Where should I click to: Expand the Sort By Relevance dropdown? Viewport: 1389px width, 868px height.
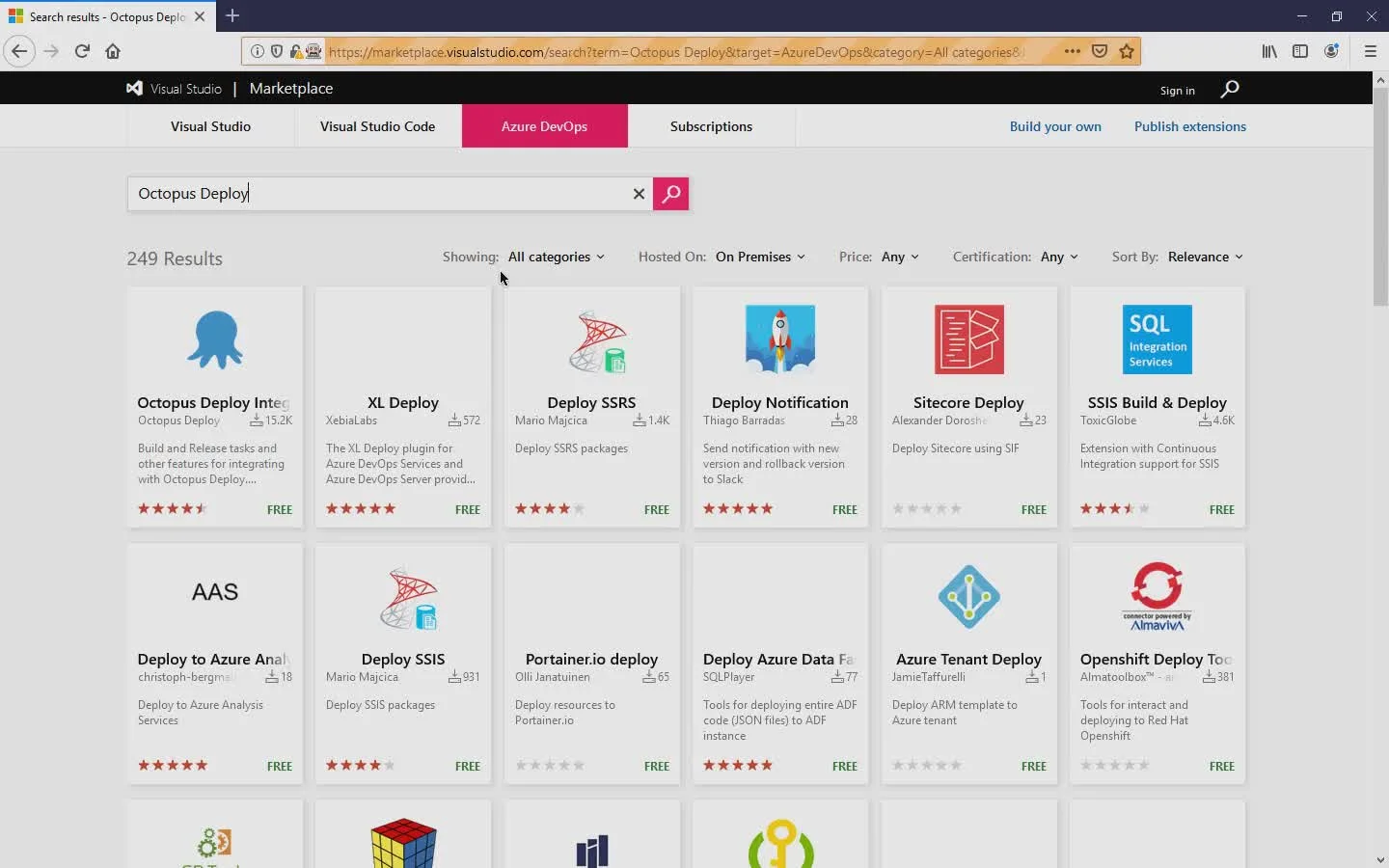(x=1206, y=257)
